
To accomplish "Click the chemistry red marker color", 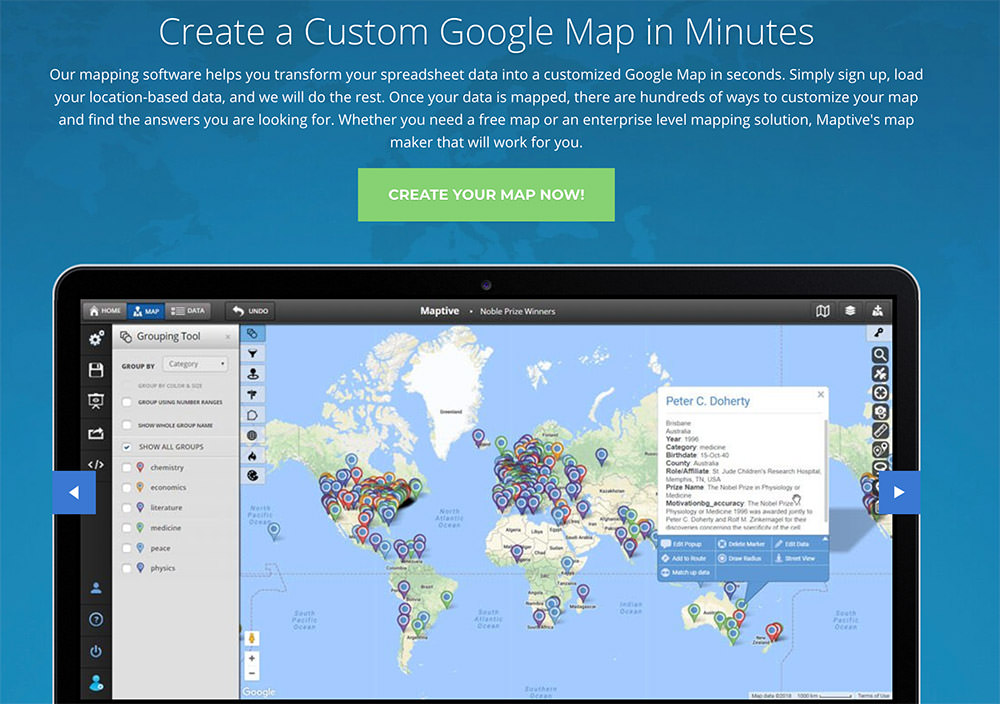I will (x=140, y=467).
